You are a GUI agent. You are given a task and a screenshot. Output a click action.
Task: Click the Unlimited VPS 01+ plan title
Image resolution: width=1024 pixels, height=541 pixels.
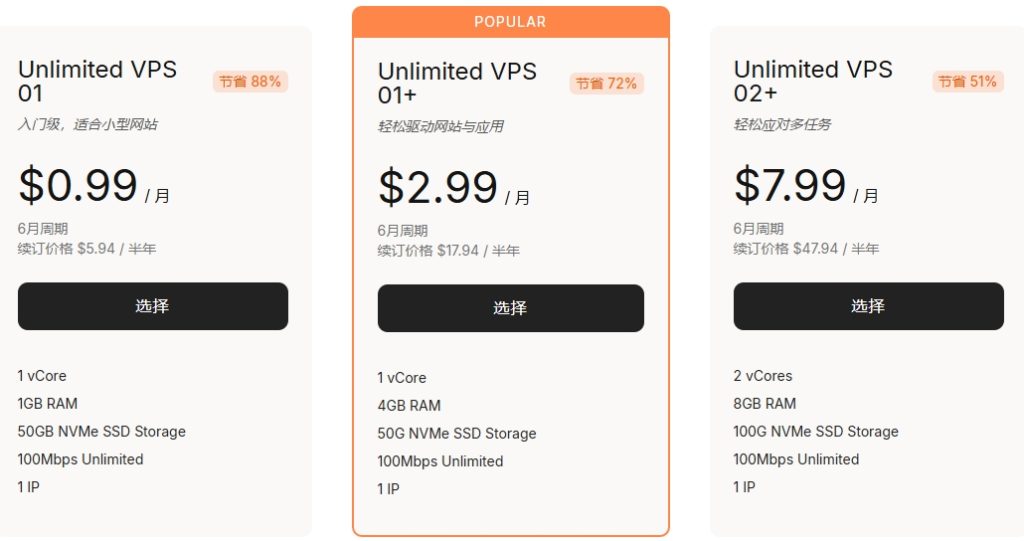(x=457, y=83)
